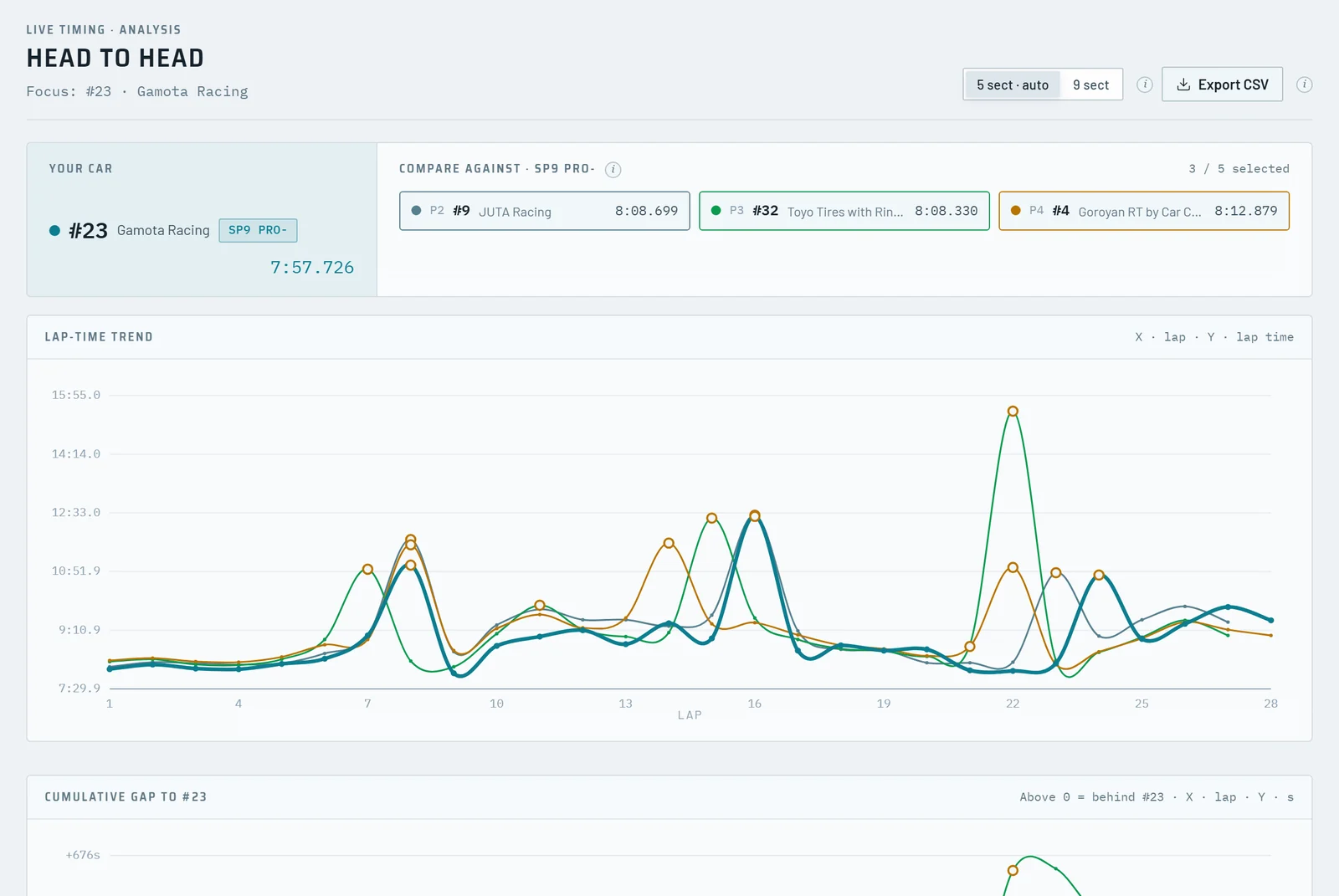Click the 'CUMULATIVE GAP TO #23' title
Screen dimensions: 1339x896
[126, 797]
